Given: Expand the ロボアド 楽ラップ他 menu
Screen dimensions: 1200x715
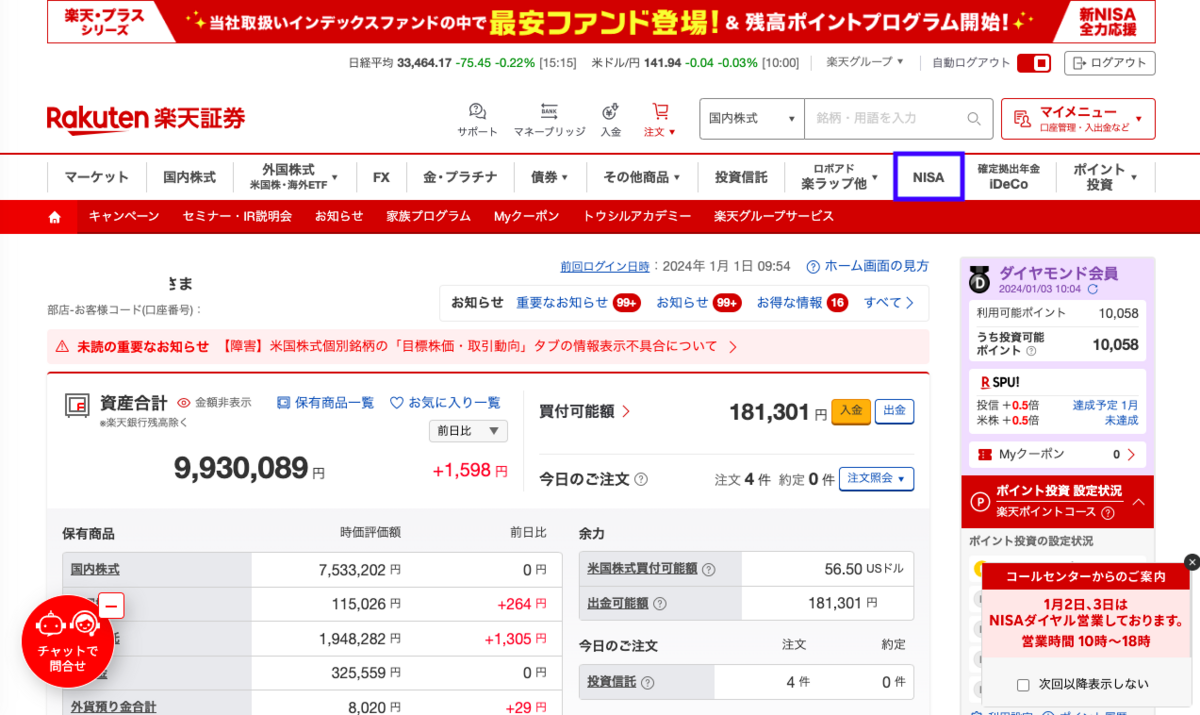Looking at the screenshot, I should pyautogui.click(x=839, y=177).
